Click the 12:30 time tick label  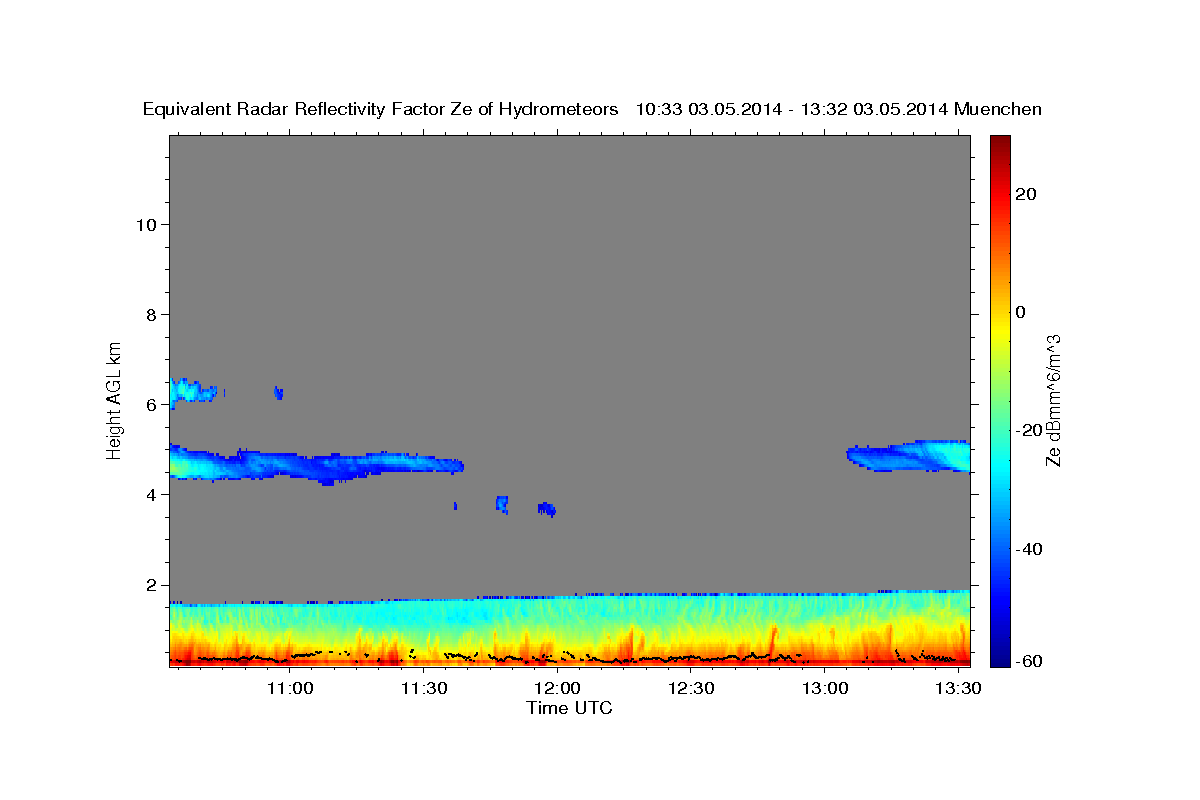[x=691, y=689]
